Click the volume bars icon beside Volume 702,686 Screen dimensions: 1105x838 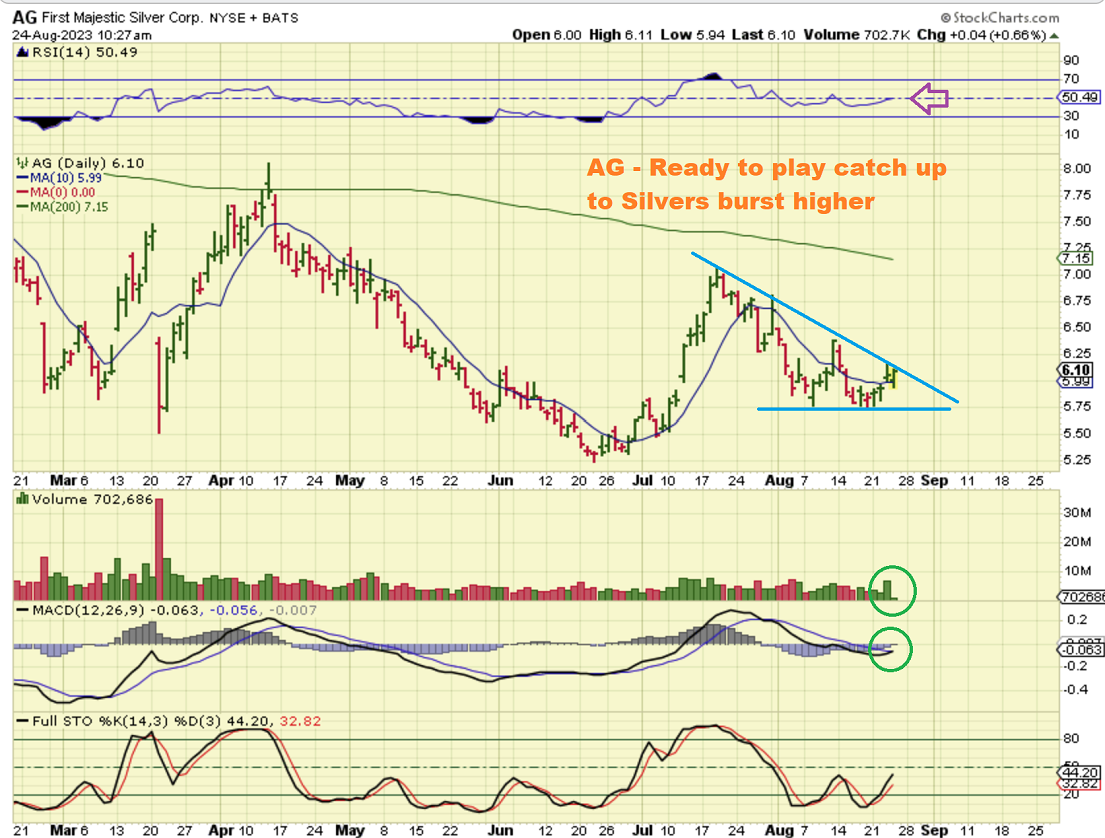tap(23, 499)
